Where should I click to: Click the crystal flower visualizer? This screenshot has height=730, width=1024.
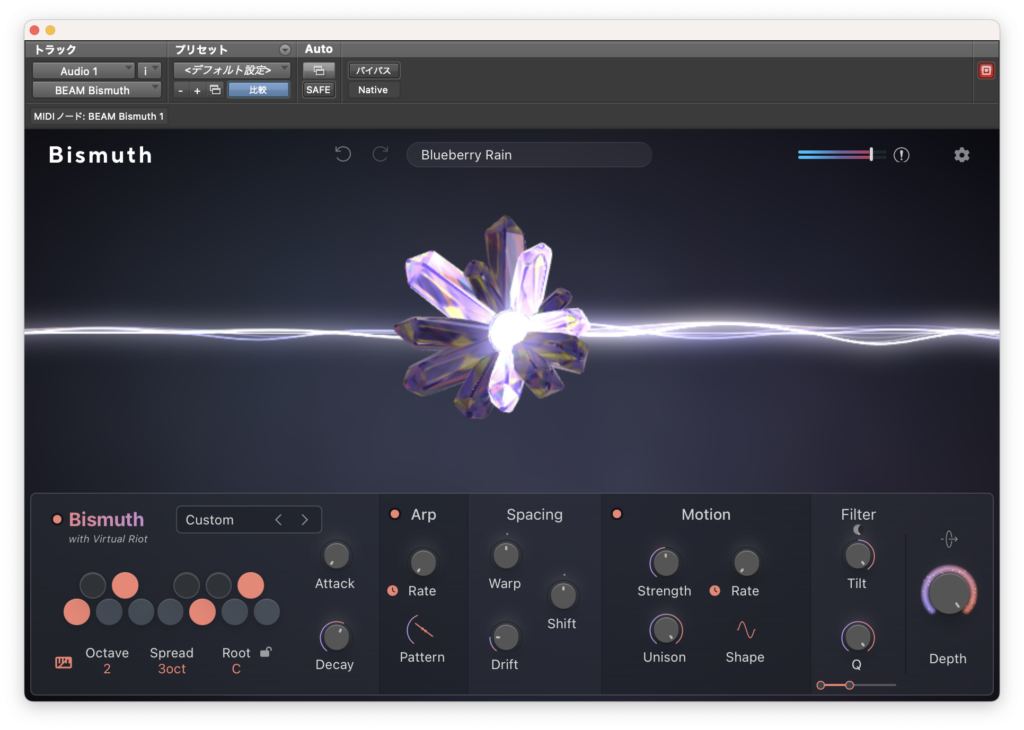pos(494,319)
